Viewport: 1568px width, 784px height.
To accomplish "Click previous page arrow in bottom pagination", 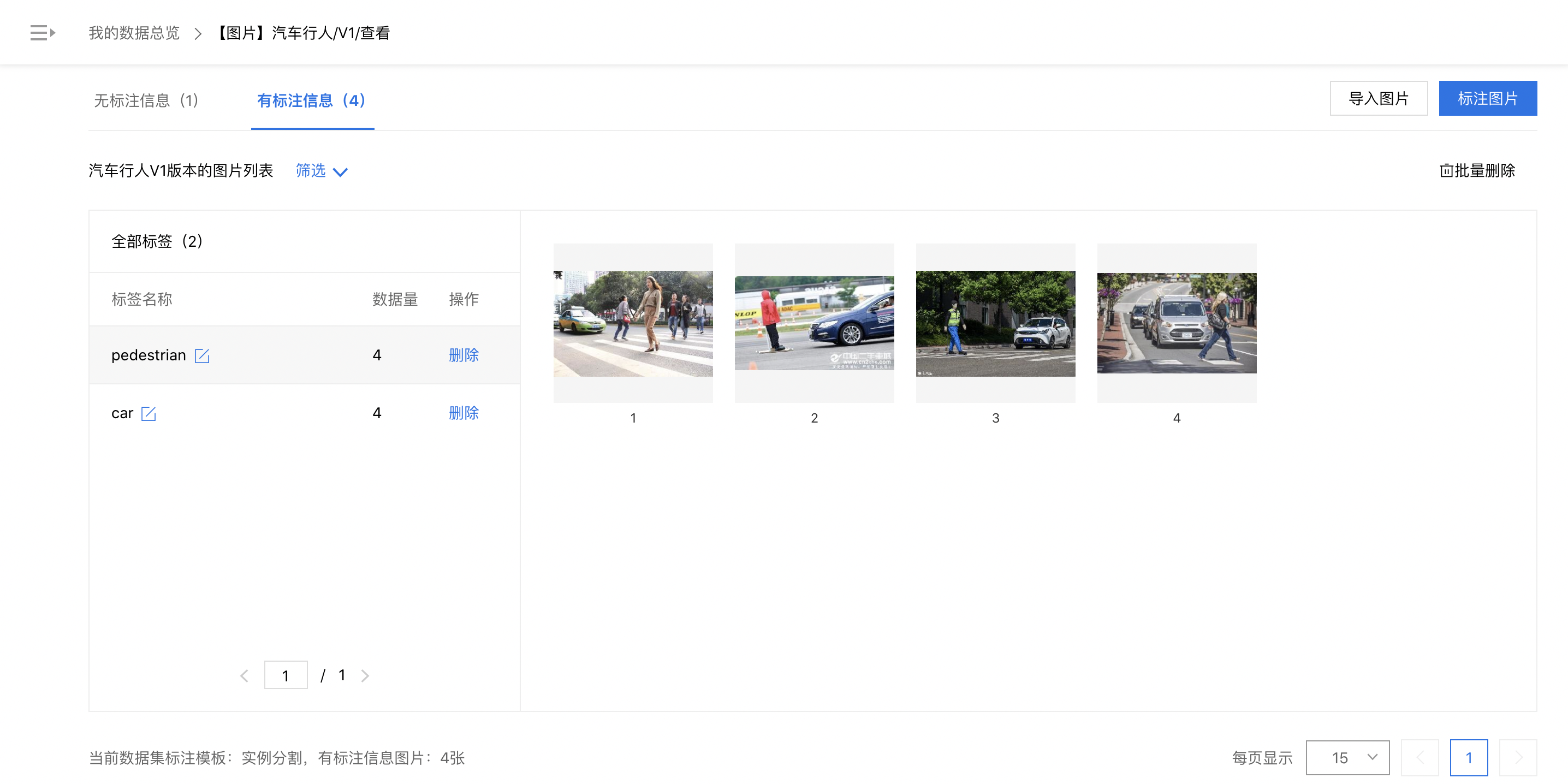I will coord(1420,758).
